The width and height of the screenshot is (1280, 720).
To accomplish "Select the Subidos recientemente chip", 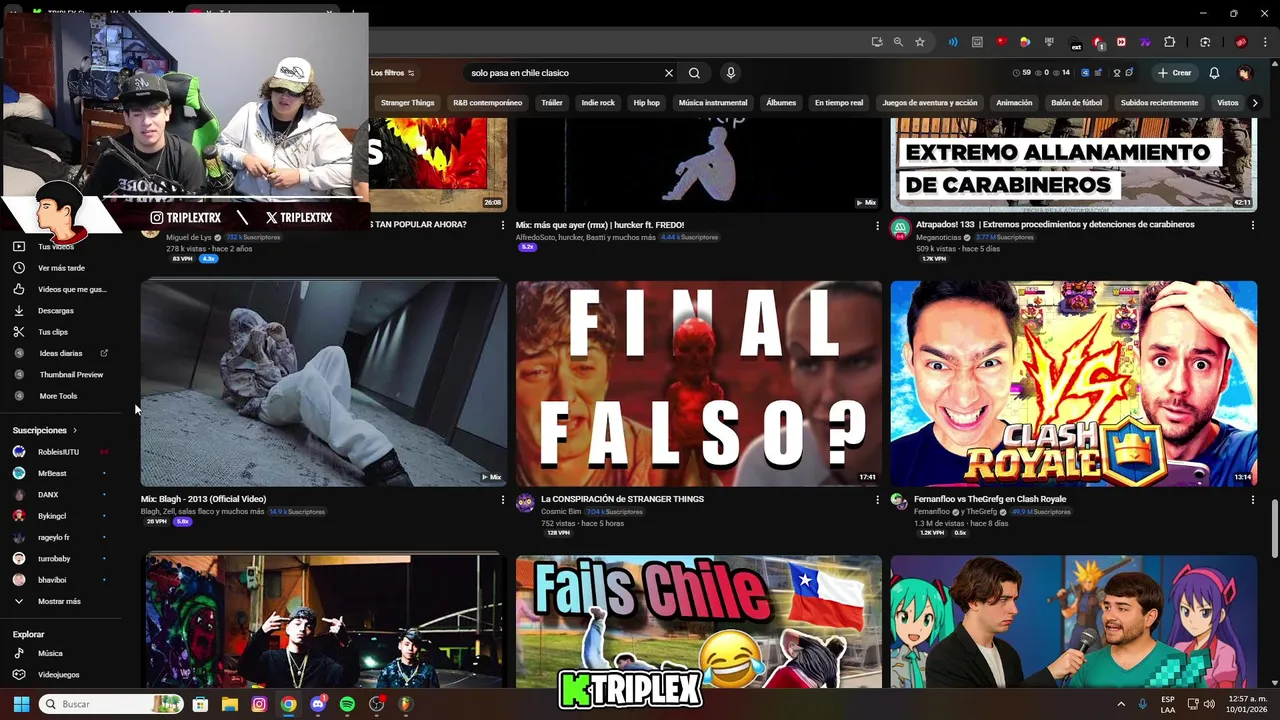I will (x=1159, y=103).
